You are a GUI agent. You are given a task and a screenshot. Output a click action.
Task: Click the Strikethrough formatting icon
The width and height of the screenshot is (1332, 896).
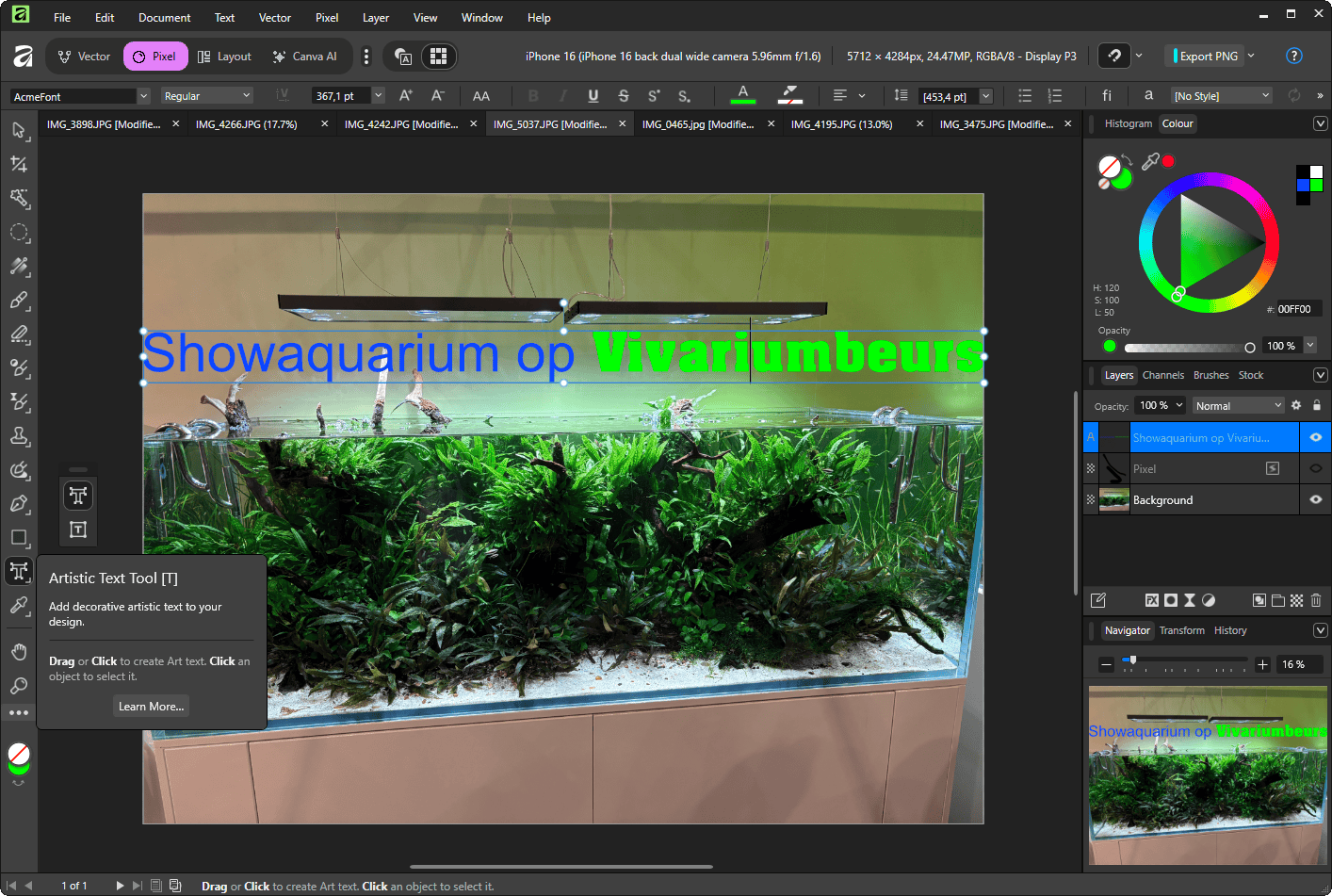tap(623, 96)
